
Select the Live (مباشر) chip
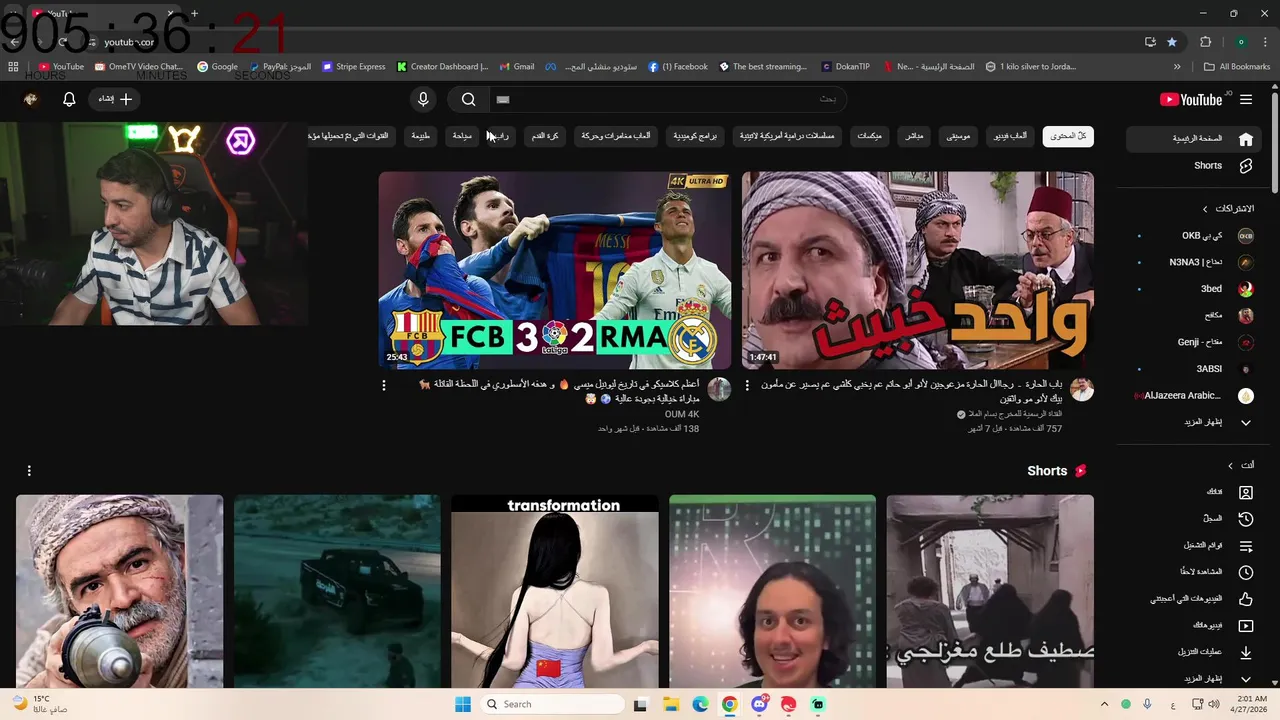click(x=912, y=136)
